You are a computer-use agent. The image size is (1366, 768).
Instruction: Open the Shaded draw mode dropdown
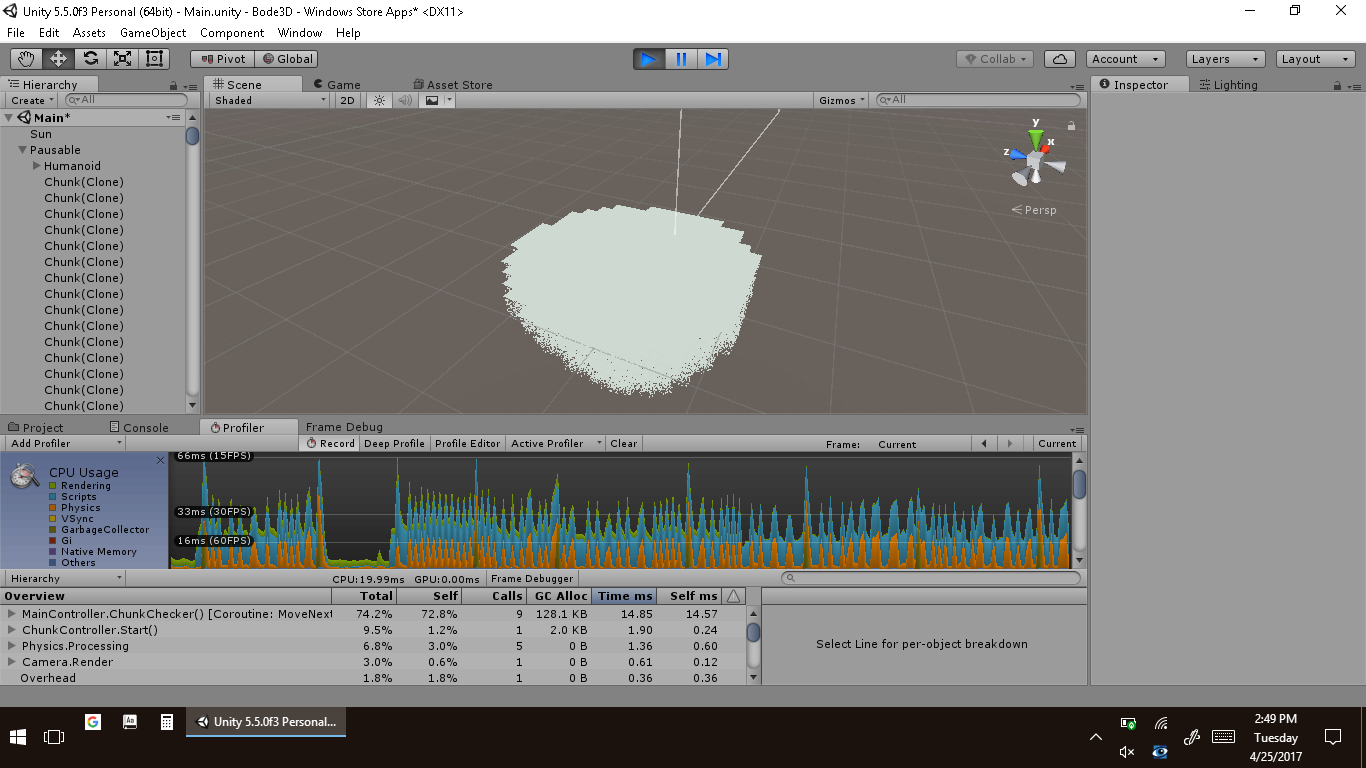pos(269,100)
